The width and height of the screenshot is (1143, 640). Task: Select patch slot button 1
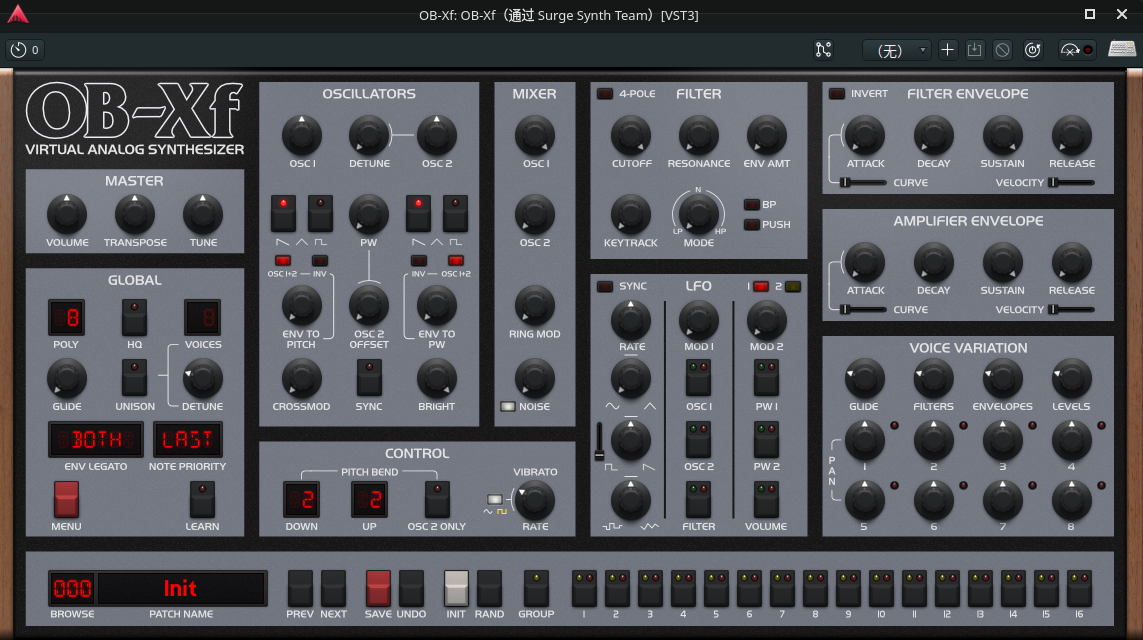click(584, 588)
